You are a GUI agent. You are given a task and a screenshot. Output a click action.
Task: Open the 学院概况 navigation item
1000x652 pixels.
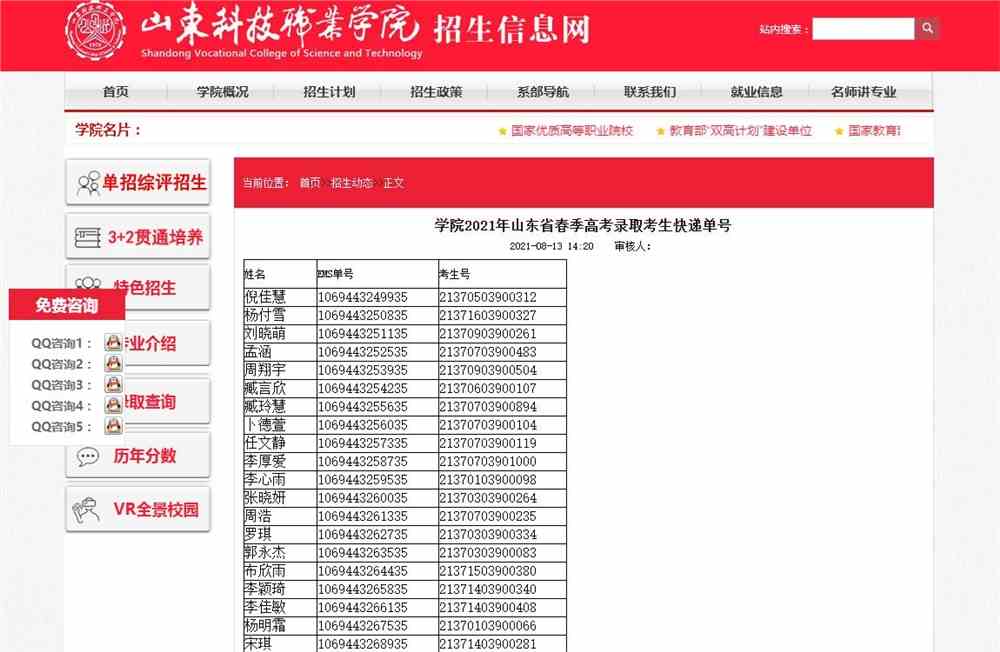click(222, 92)
